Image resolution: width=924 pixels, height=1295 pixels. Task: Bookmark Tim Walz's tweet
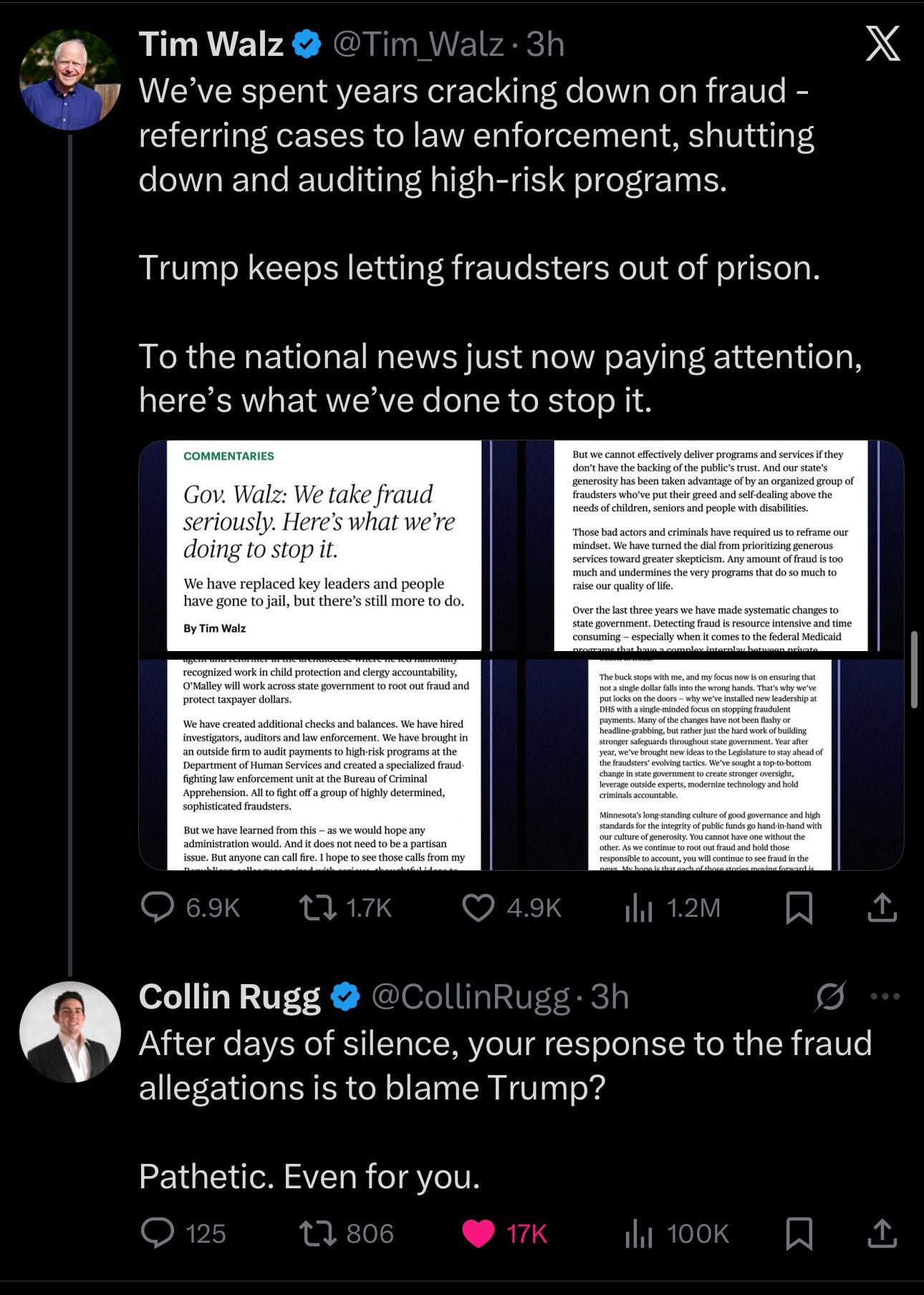point(799,907)
